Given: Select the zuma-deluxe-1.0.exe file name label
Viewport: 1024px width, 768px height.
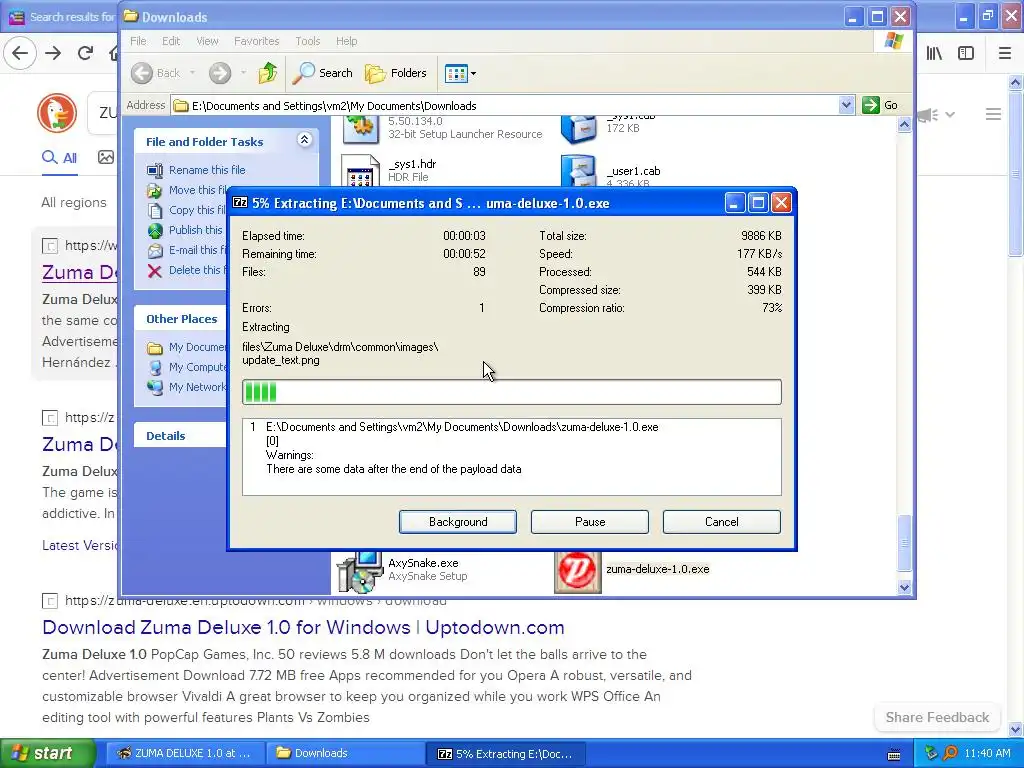Looking at the screenshot, I should pyautogui.click(x=658, y=569).
